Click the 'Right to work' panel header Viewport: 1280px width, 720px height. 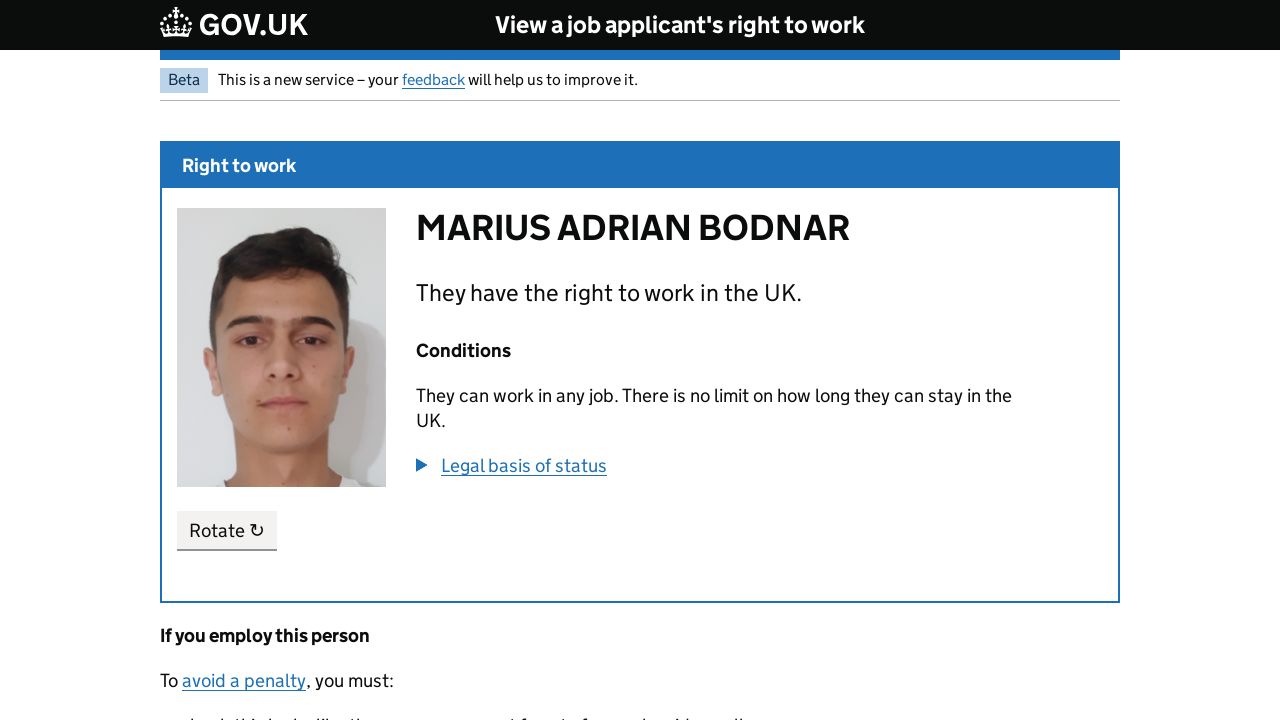point(239,166)
